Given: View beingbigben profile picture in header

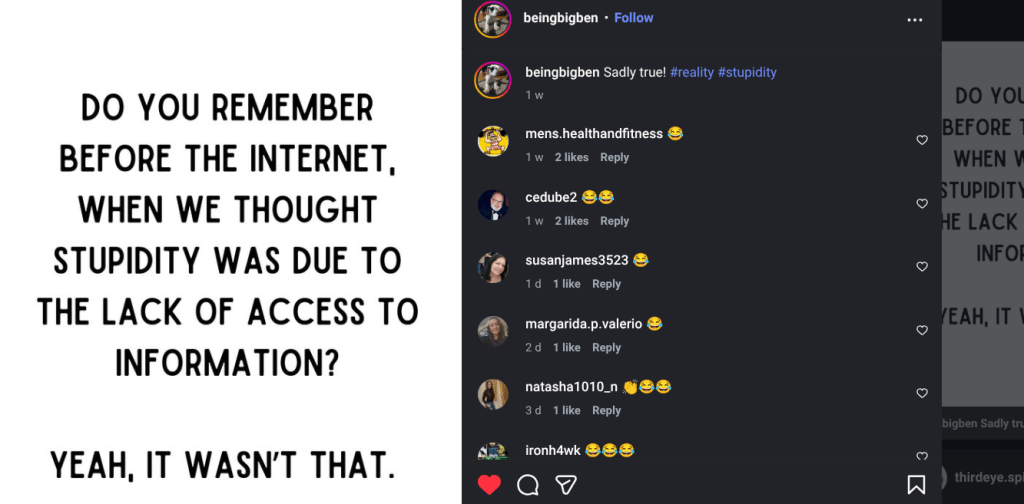Looking at the screenshot, I should tap(493, 19).
